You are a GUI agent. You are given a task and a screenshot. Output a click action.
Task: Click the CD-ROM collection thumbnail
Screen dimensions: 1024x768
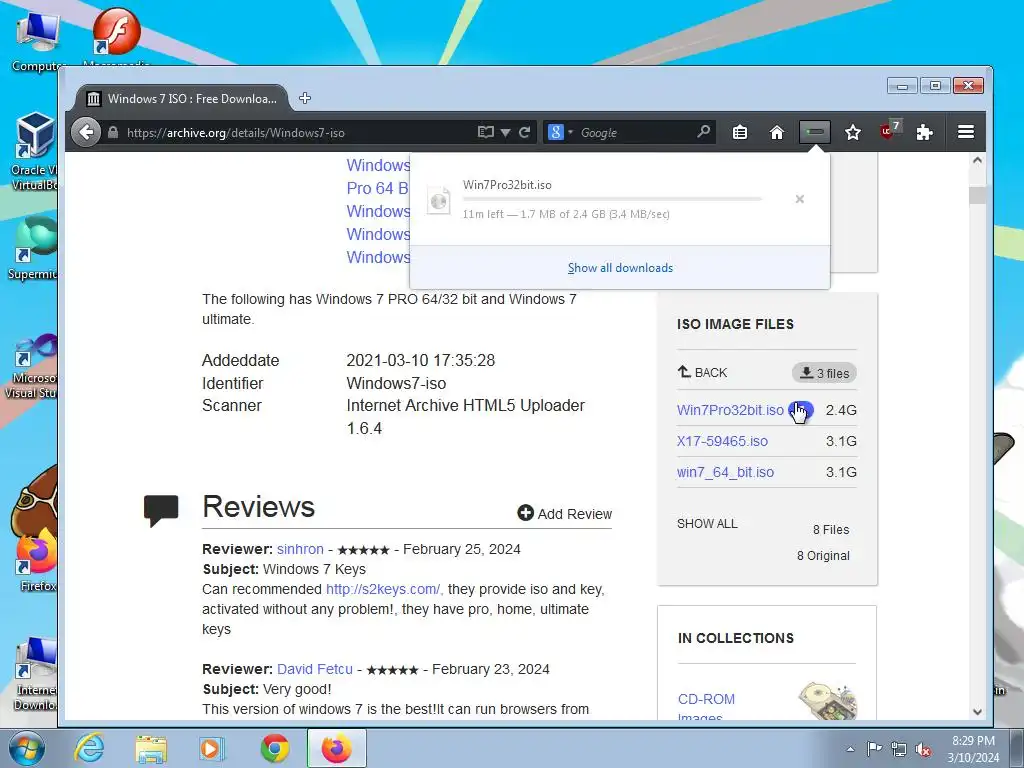[827, 701]
